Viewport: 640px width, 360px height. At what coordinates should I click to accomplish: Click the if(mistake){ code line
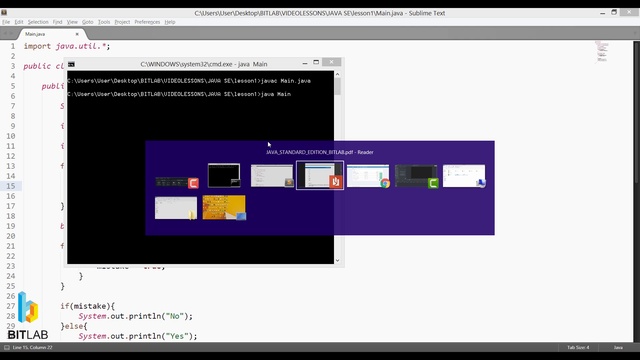88,306
